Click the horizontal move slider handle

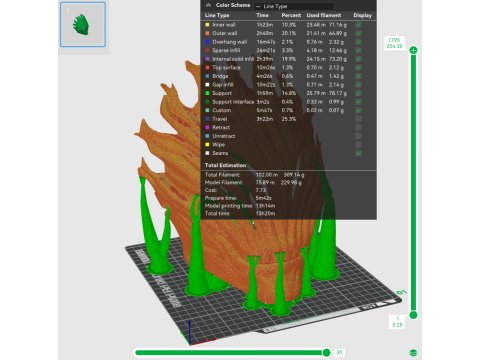[x=327, y=352]
